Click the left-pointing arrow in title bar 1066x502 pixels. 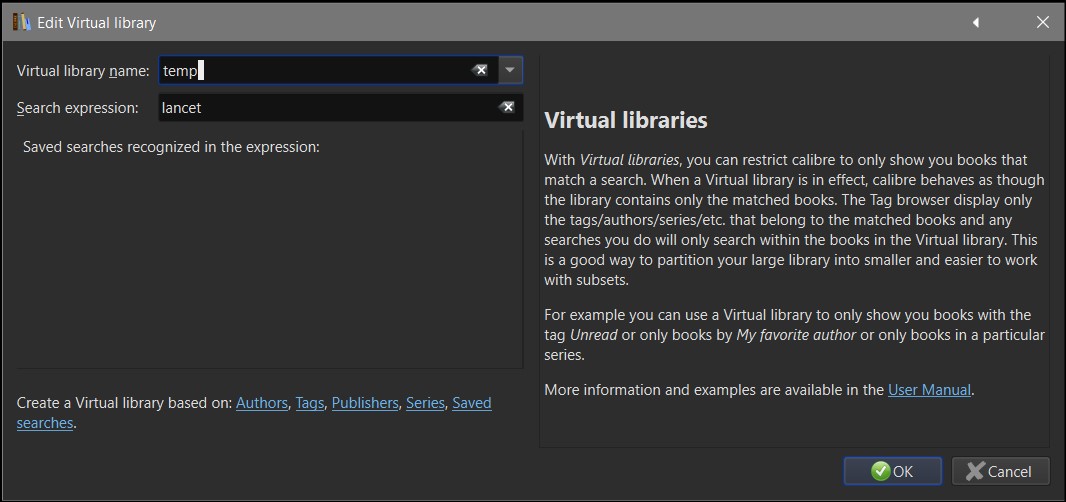[x=976, y=22]
